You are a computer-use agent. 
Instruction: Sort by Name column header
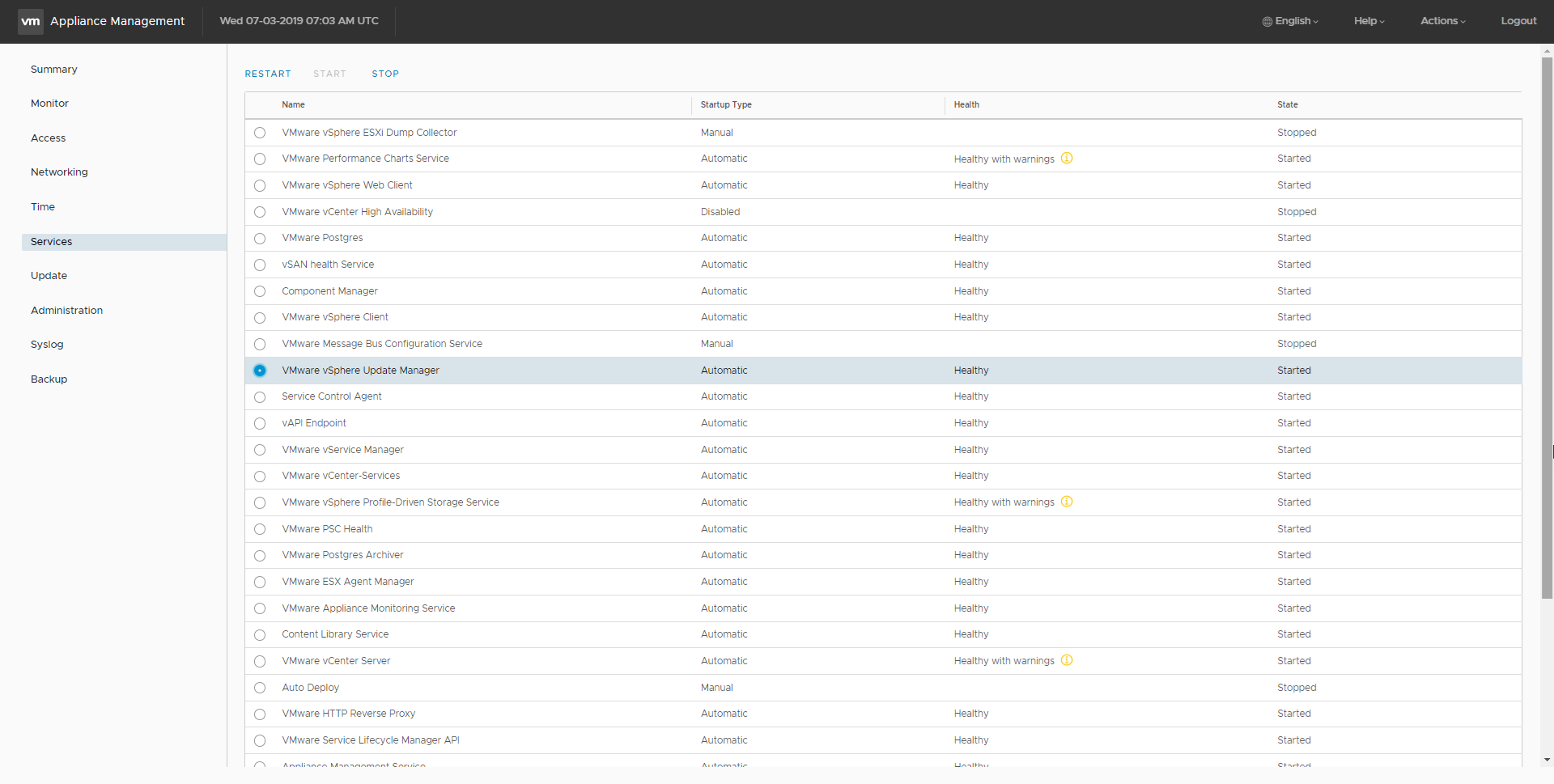pos(293,105)
